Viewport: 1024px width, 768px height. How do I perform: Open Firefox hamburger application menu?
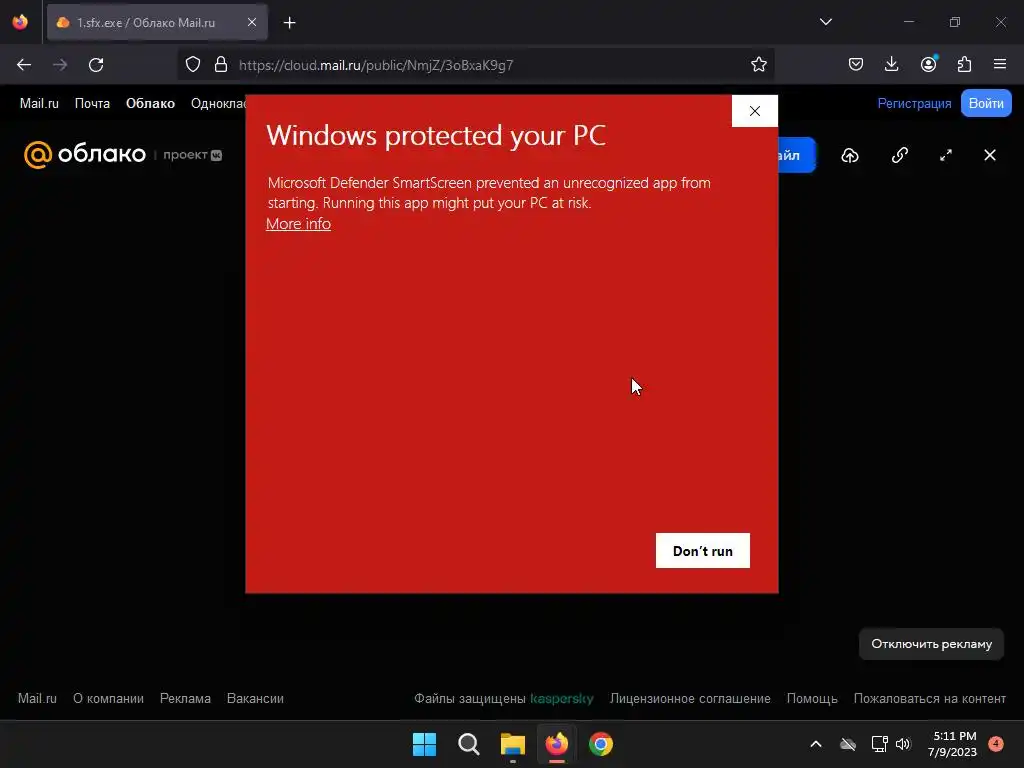point(1000,65)
